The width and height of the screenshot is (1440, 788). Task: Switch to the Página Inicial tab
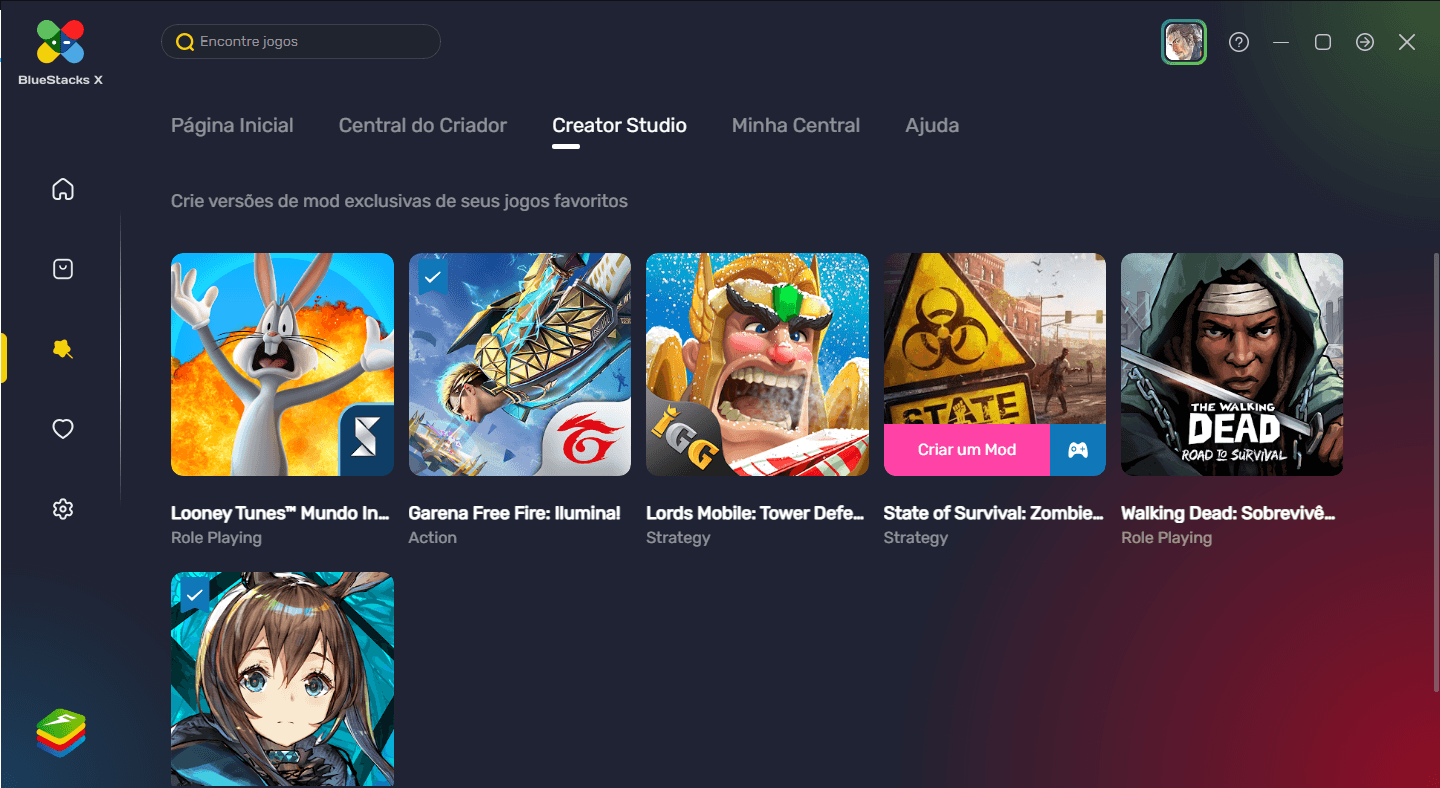click(232, 125)
